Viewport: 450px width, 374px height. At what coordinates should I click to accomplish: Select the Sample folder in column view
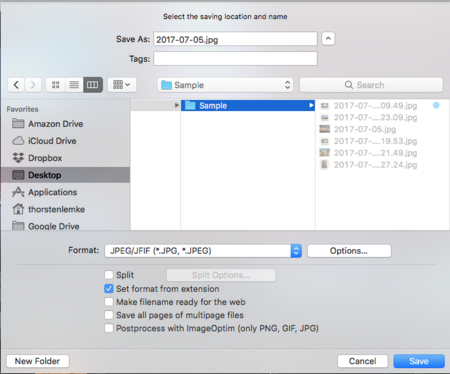[x=248, y=106]
